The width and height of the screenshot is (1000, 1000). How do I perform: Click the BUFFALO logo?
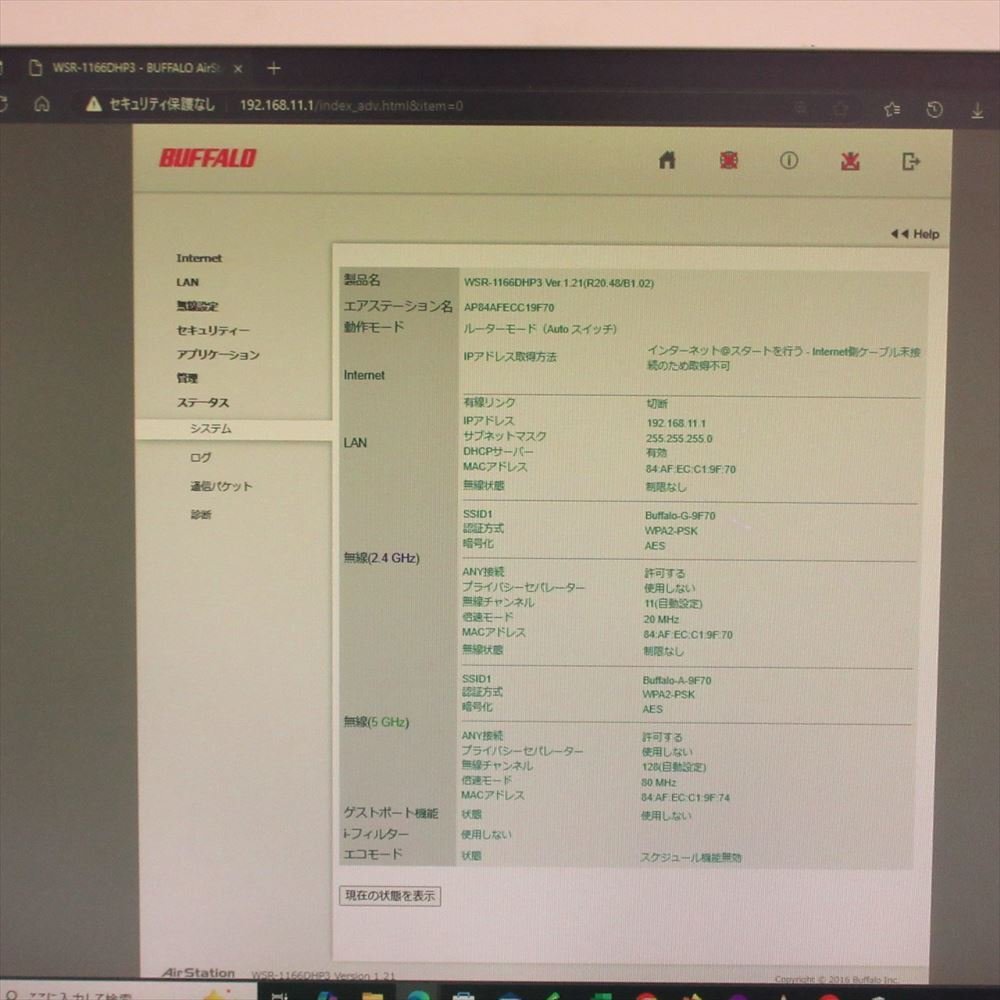coord(207,158)
